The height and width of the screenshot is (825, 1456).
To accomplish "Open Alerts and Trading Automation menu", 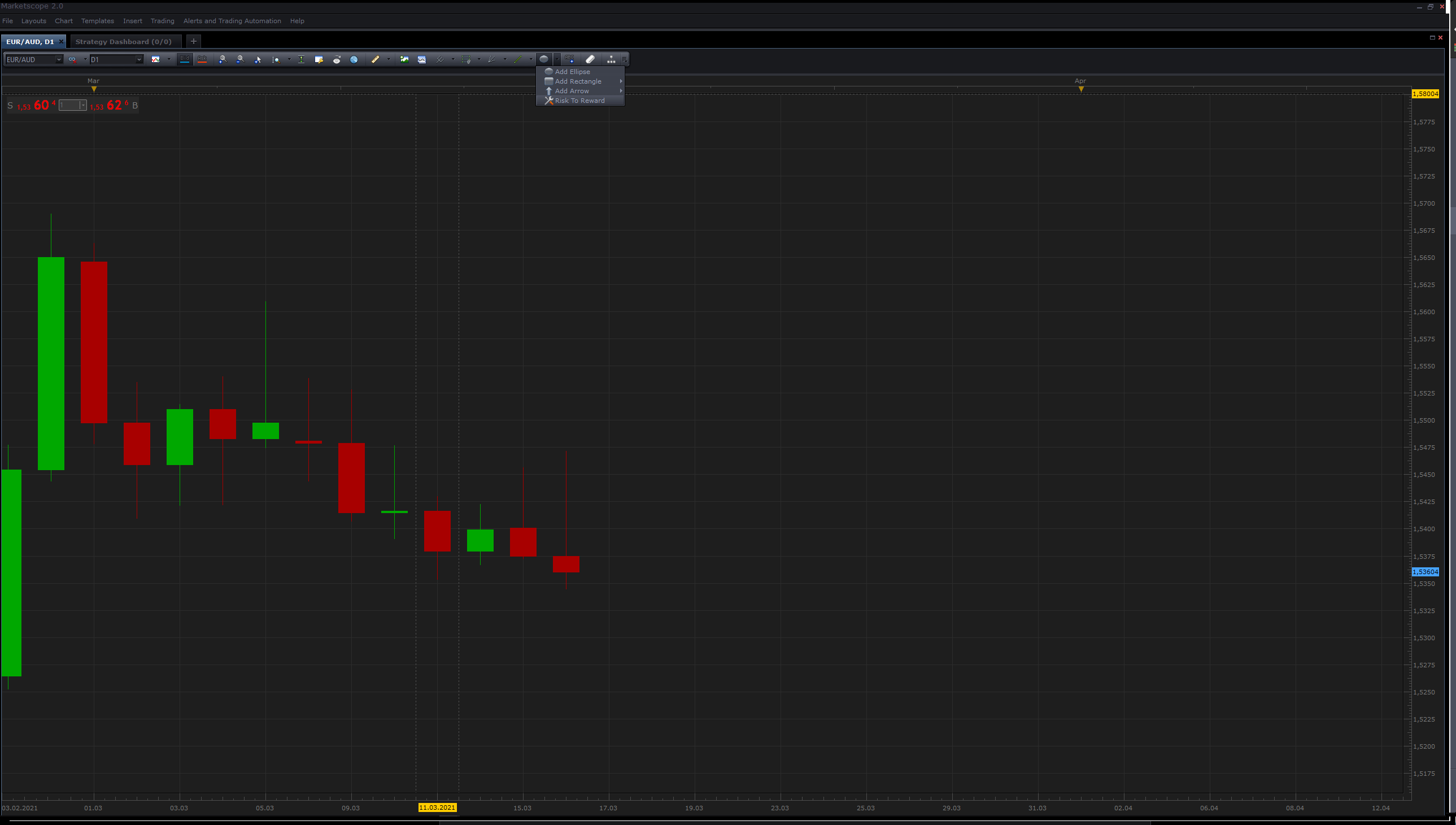I will coord(232,21).
